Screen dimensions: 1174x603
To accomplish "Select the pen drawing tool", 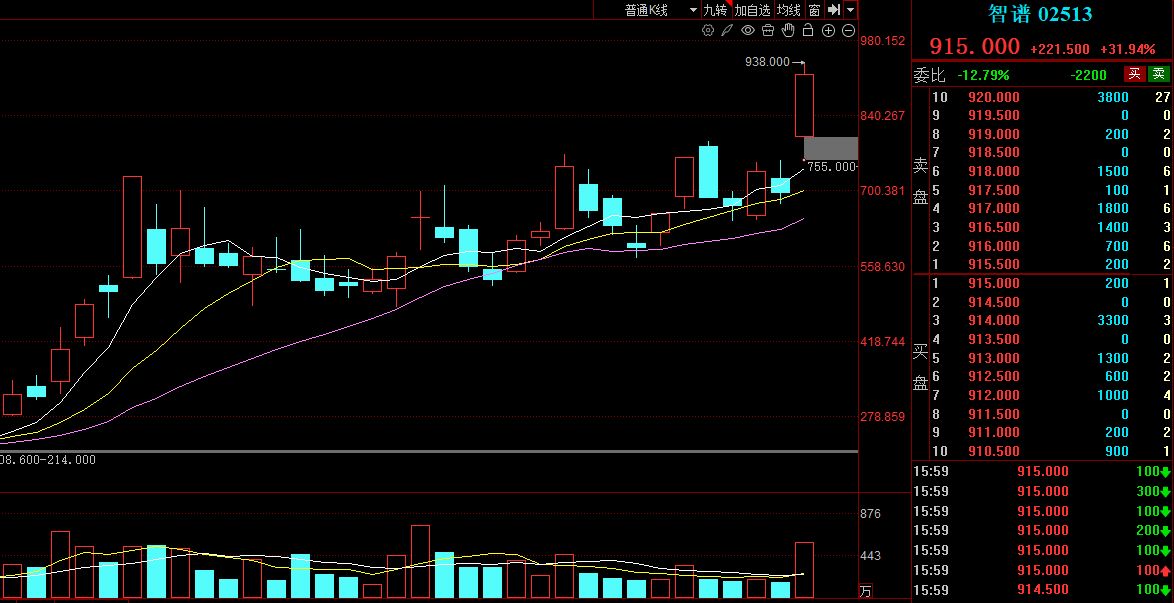I will coord(728,30).
